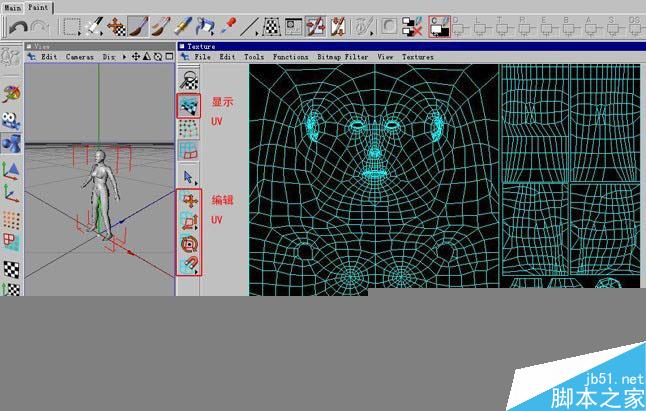Open rectangle selection tool flyout arrow
The height and width of the screenshot is (411, 646).
pyautogui.click(x=79, y=34)
